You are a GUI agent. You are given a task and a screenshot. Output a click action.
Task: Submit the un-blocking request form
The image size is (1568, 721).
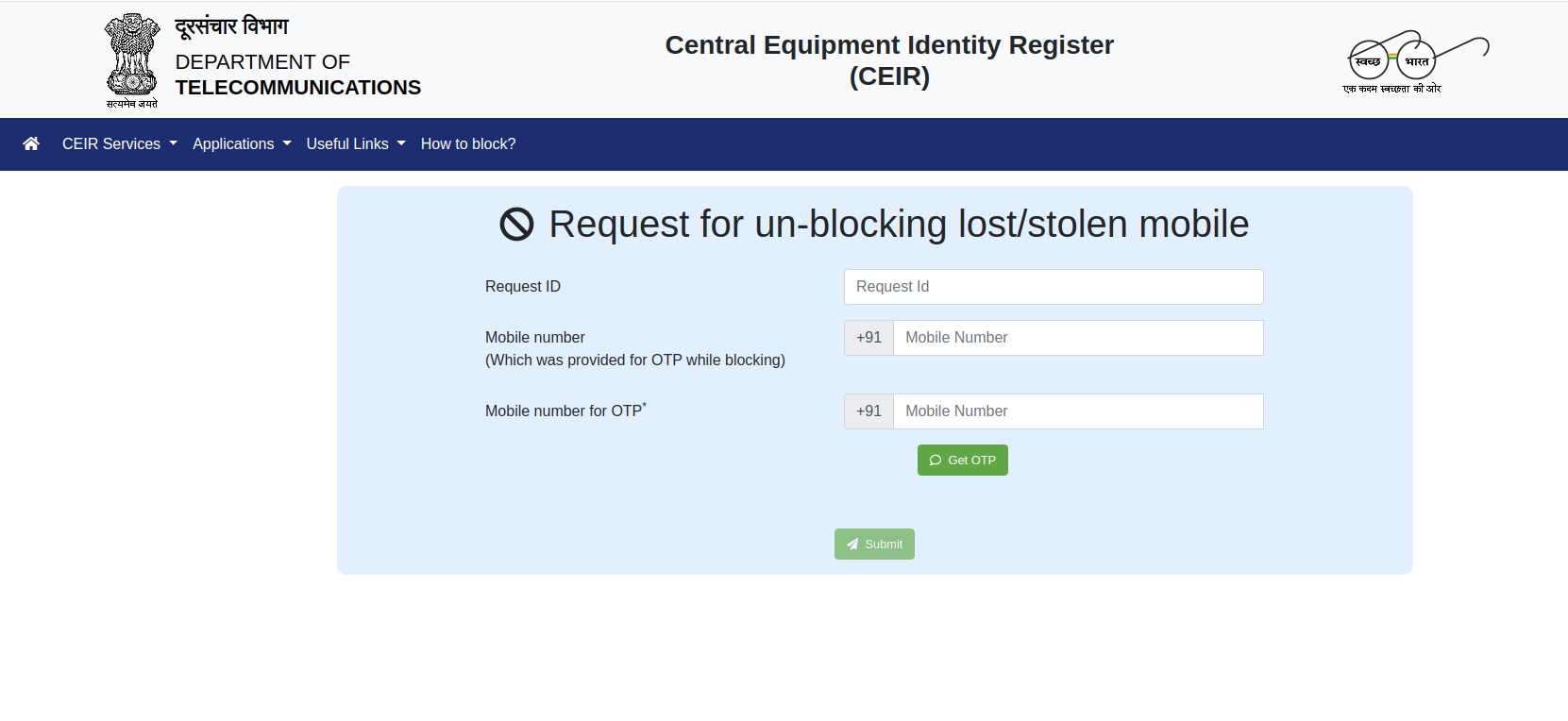tap(874, 544)
